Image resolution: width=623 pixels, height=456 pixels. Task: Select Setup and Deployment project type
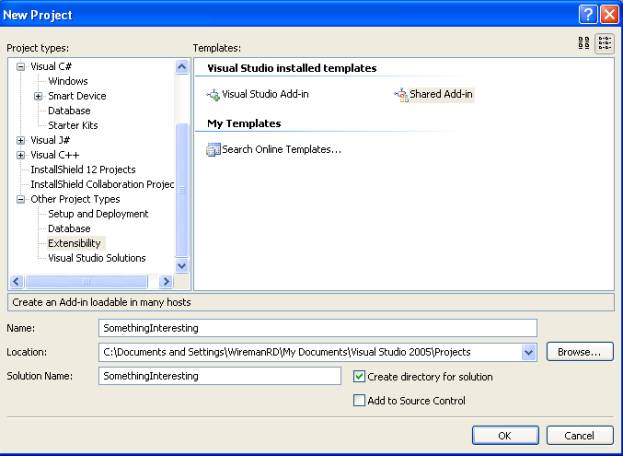point(98,213)
